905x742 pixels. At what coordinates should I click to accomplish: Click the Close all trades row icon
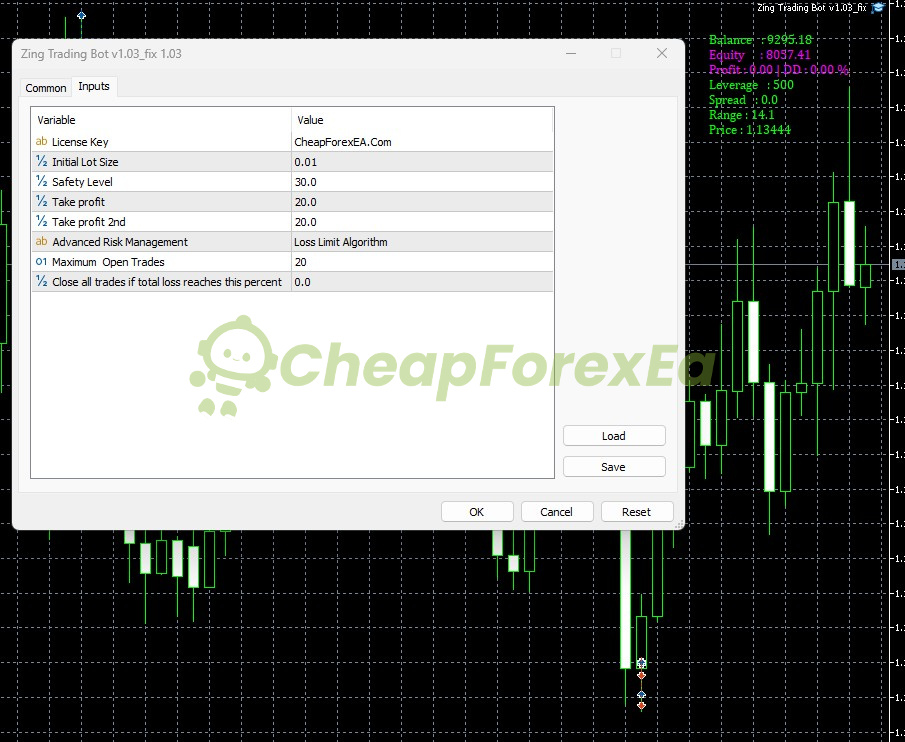pos(42,282)
